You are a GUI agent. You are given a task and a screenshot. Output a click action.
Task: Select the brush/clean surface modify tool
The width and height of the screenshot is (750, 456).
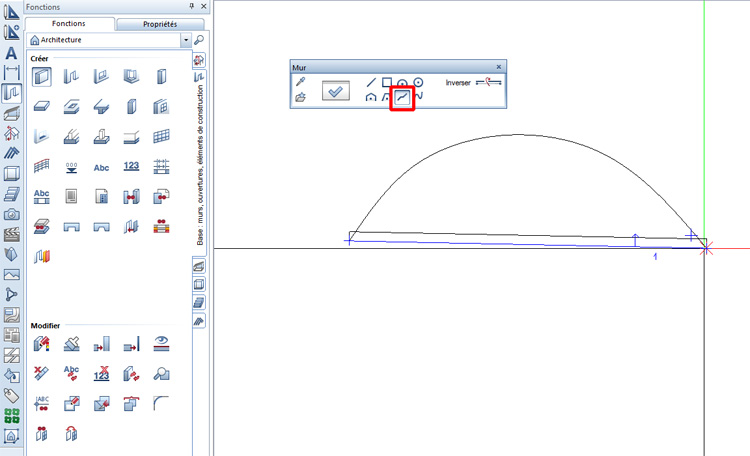coord(71,344)
